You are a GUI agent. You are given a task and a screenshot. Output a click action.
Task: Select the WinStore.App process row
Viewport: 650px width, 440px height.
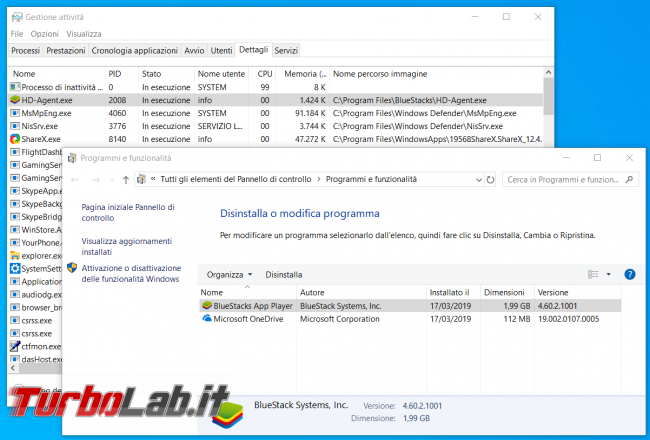(x=35, y=230)
